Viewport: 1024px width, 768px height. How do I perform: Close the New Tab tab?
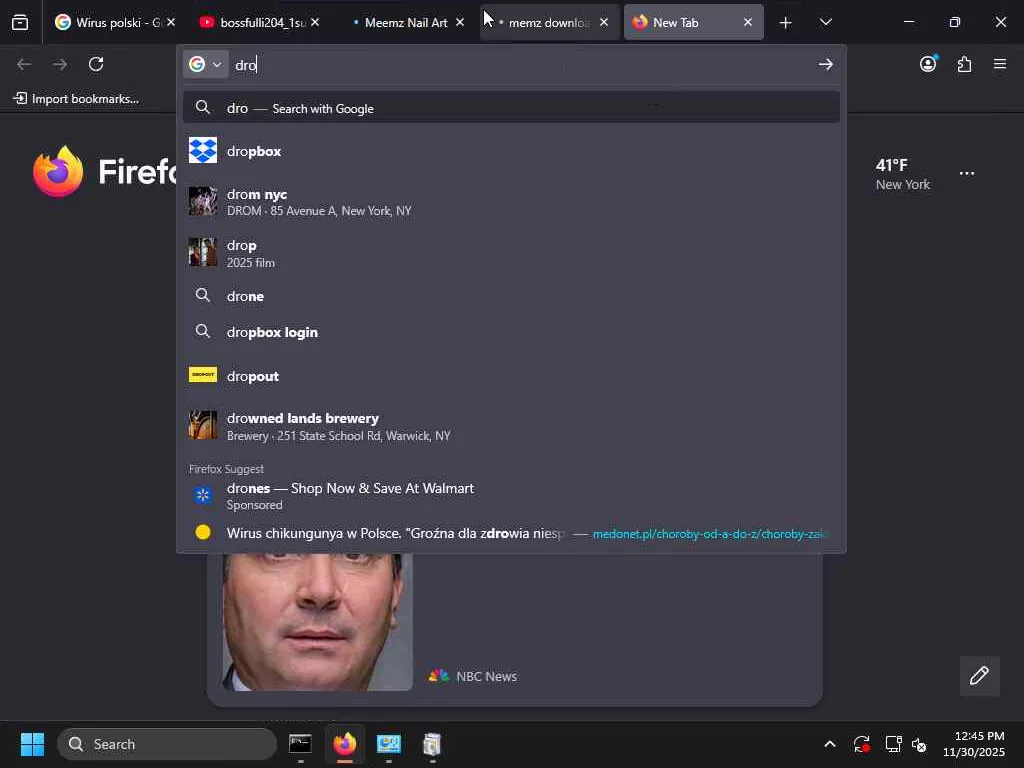pos(748,22)
